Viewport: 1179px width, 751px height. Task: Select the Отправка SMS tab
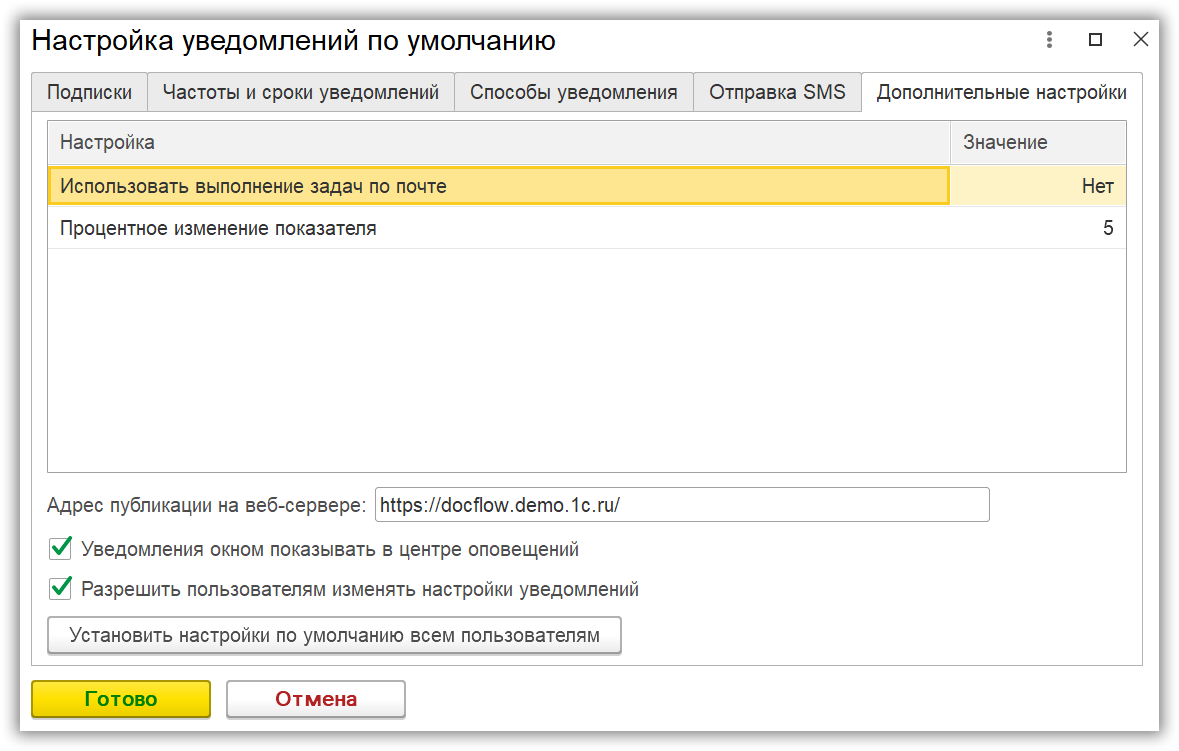(777, 92)
